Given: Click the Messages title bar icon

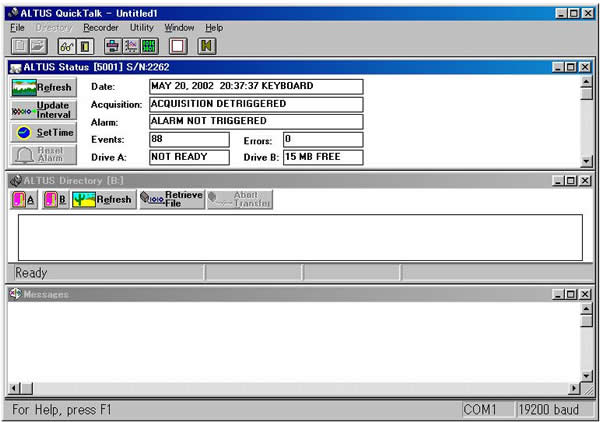Looking at the screenshot, I should click(16, 294).
